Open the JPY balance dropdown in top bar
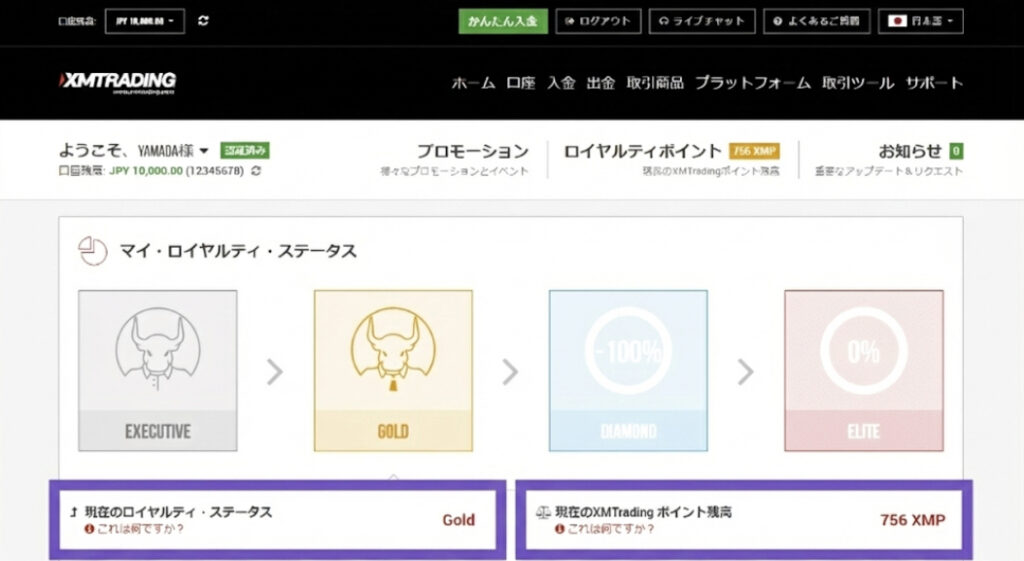The width and height of the screenshot is (1024, 561). [144, 21]
